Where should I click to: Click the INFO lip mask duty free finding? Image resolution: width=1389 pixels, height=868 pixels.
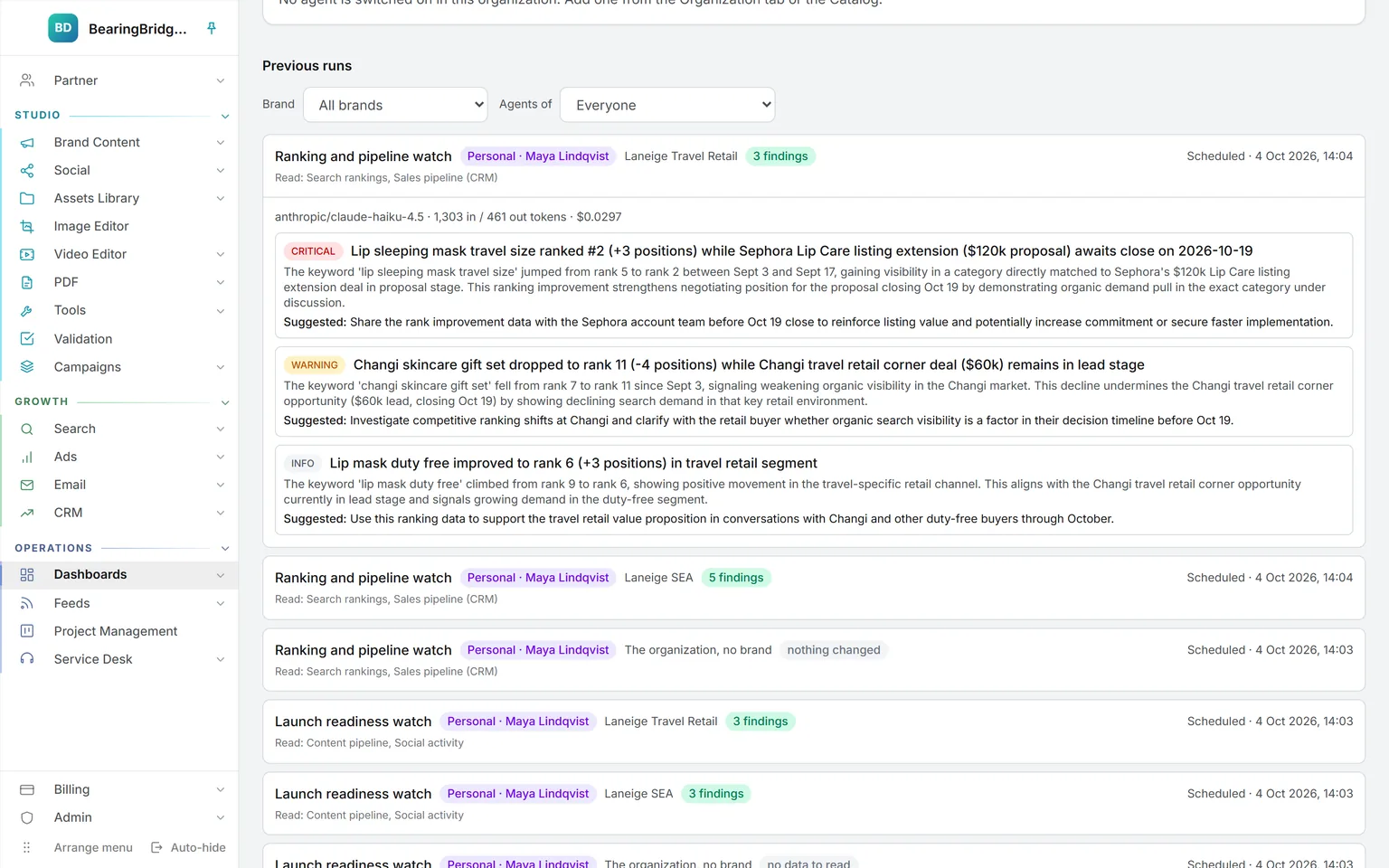coord(813,490)
